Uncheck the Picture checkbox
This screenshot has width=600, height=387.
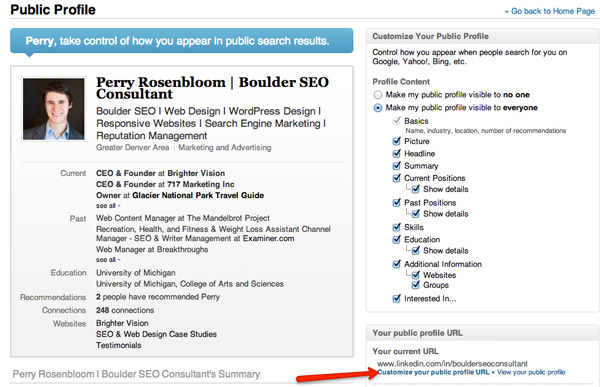click(x=397, y=141)
